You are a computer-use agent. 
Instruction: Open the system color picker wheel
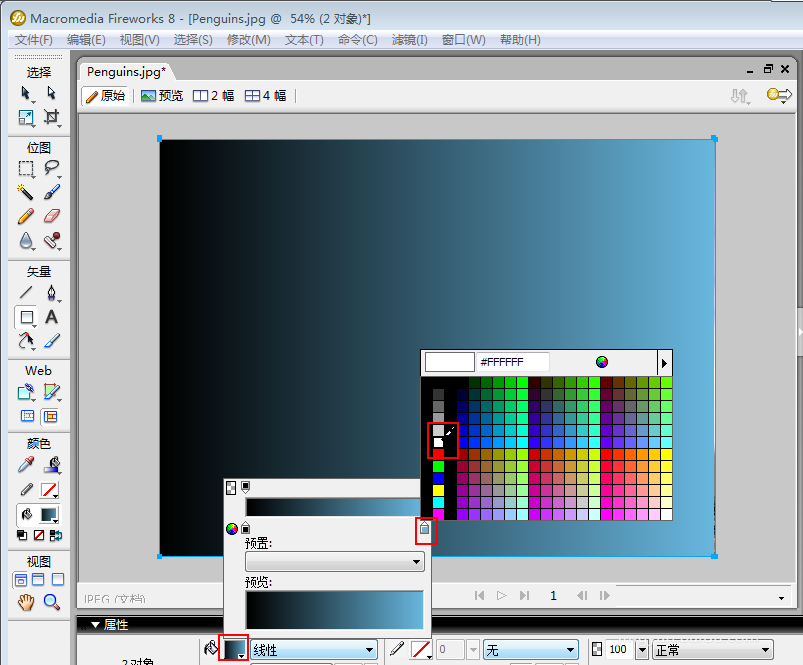602,362
